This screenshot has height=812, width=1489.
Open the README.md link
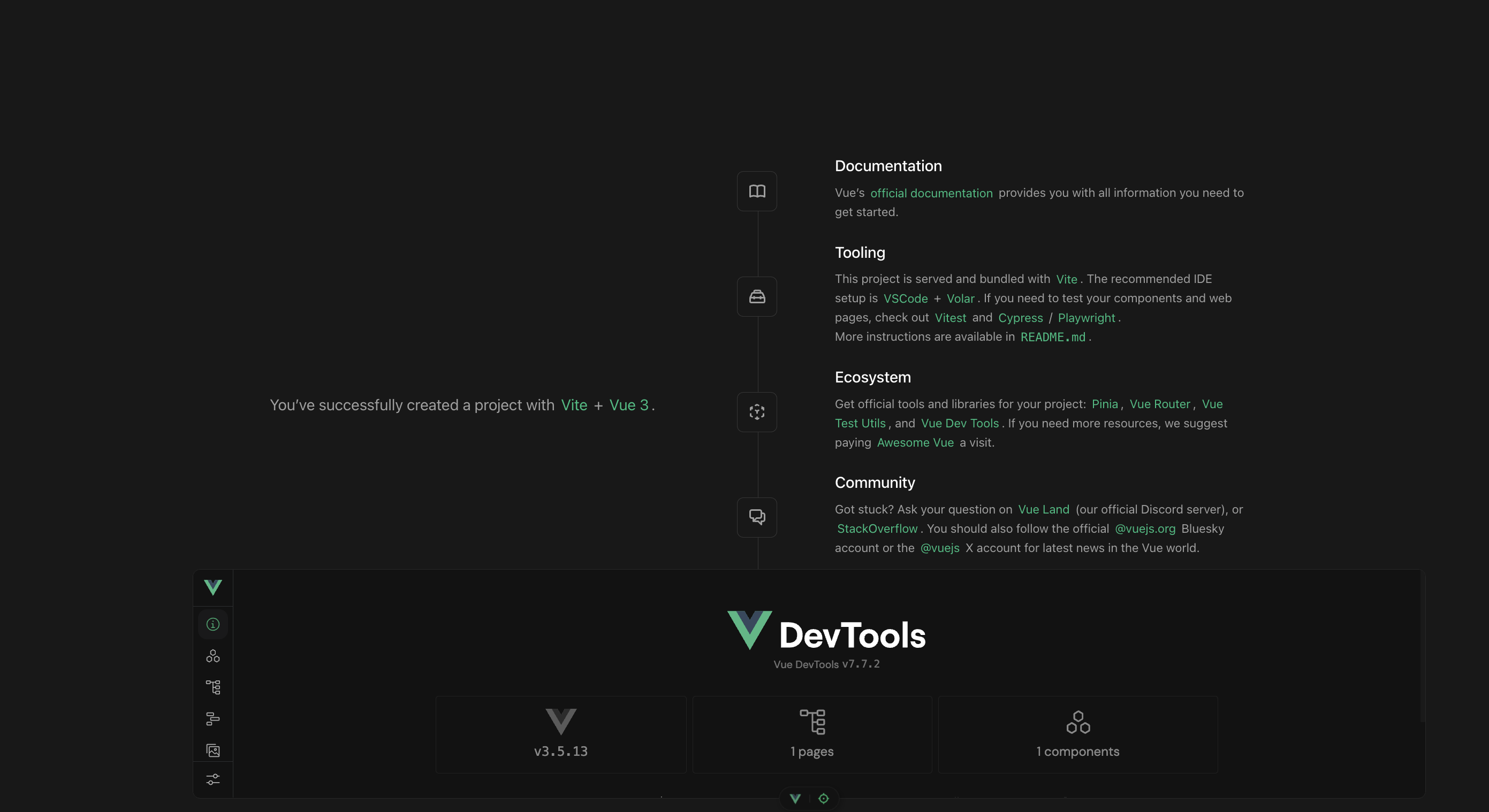pyautogui.click(x=1053, y=338)
